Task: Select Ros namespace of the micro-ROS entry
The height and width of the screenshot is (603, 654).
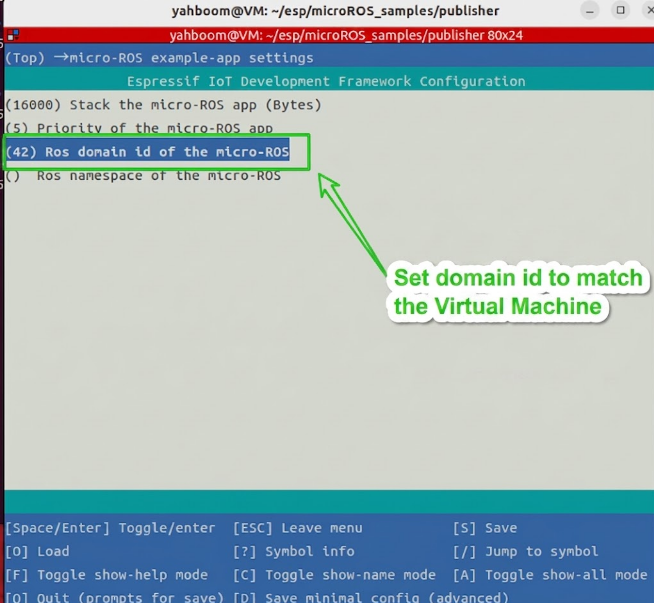Action: point(143,176)
